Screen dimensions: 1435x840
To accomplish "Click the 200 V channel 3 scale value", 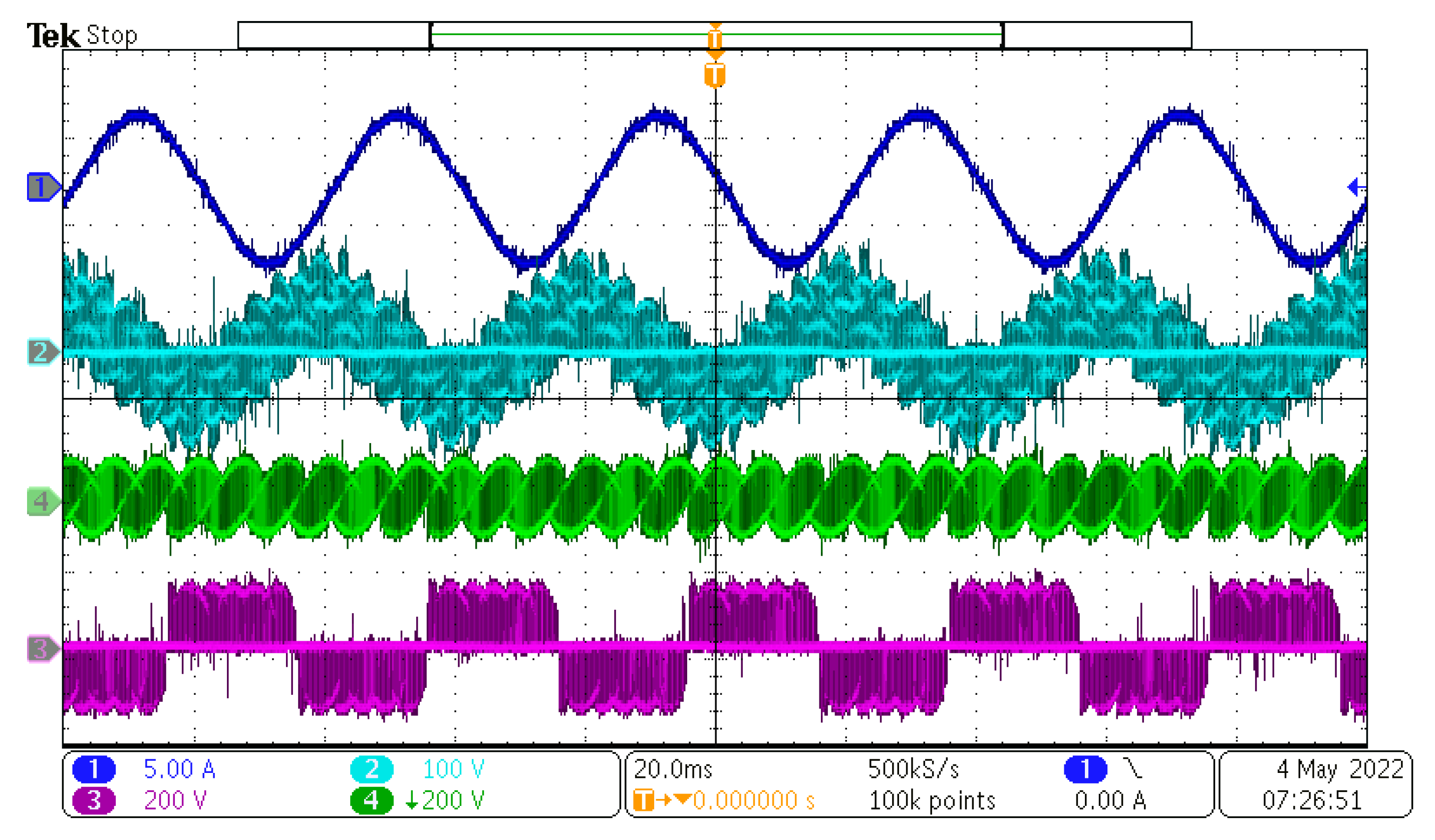I will pos(175,801).
